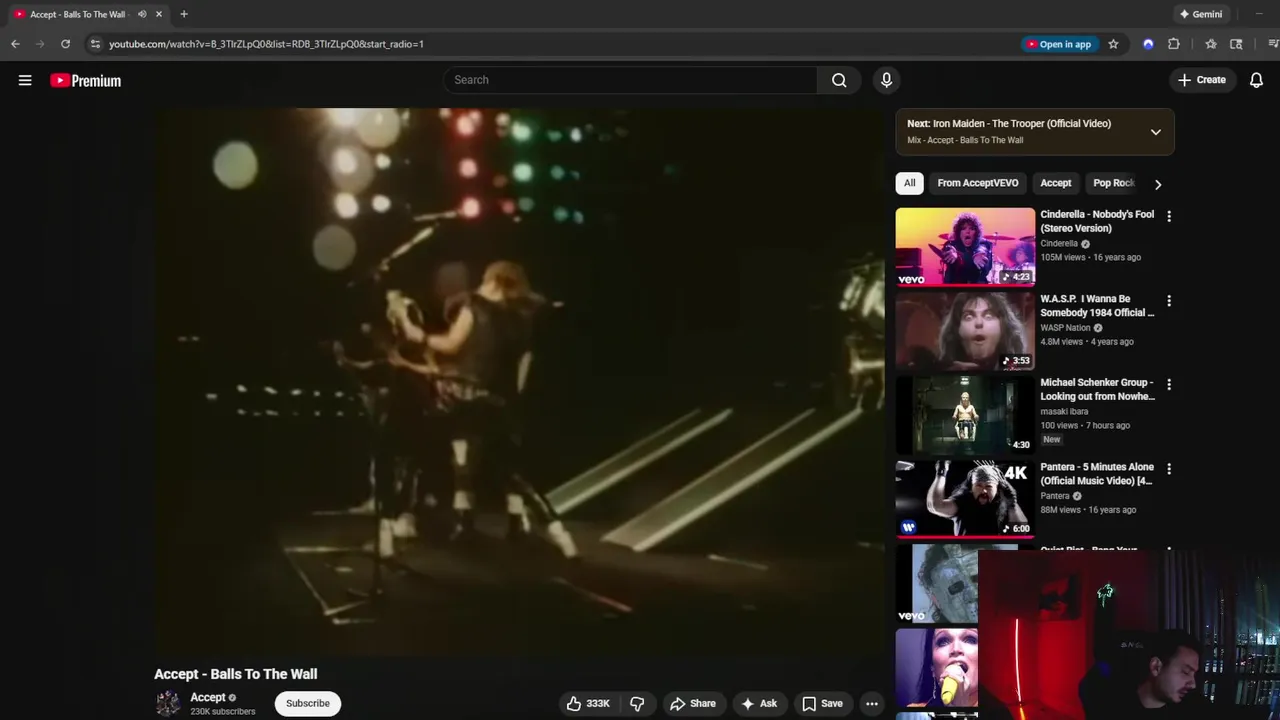1280x720 pixels.
Task: Open more actions ellipsis under video
Action: tap(872, 703)
